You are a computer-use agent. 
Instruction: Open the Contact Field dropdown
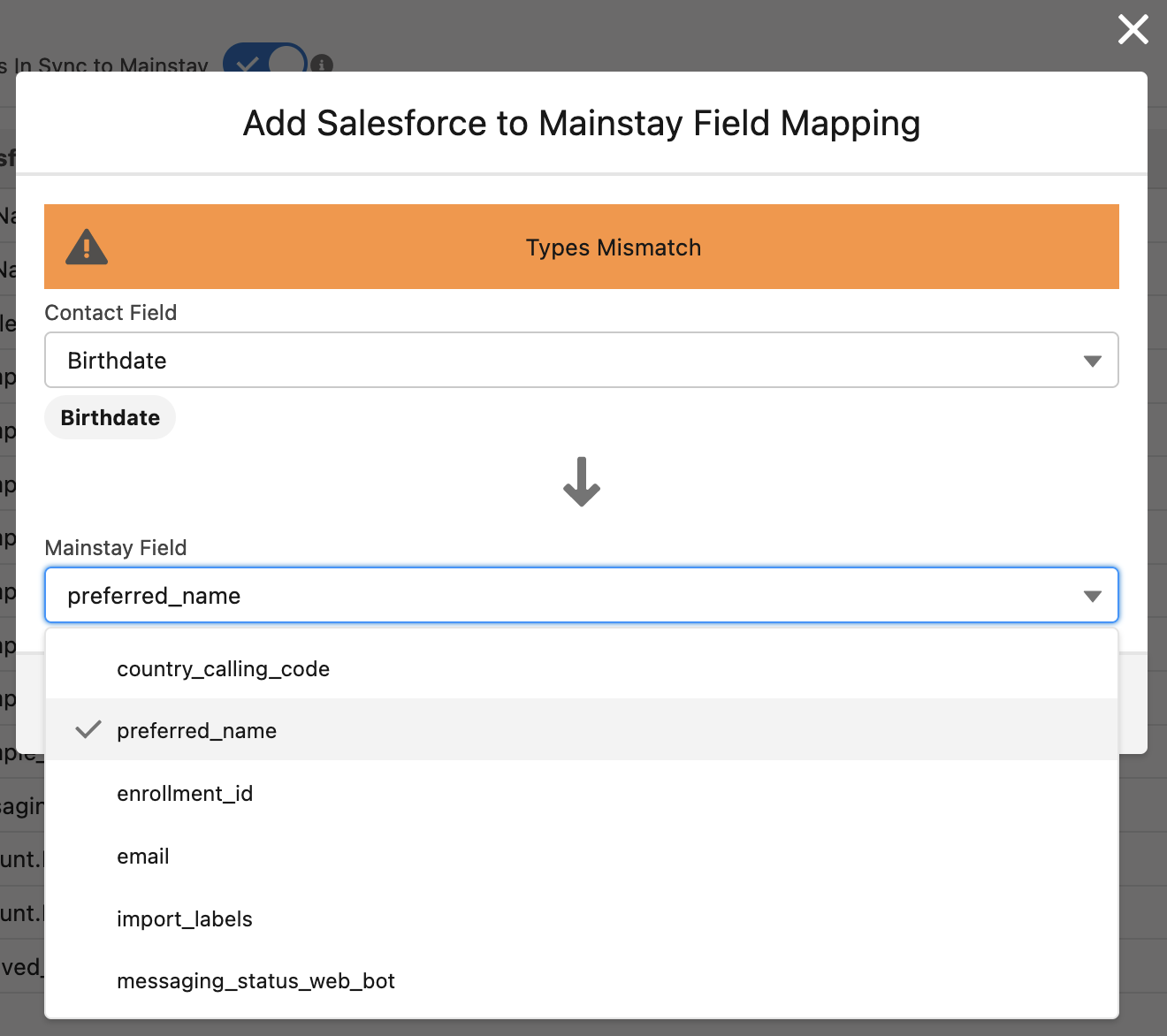click(582, 360)
